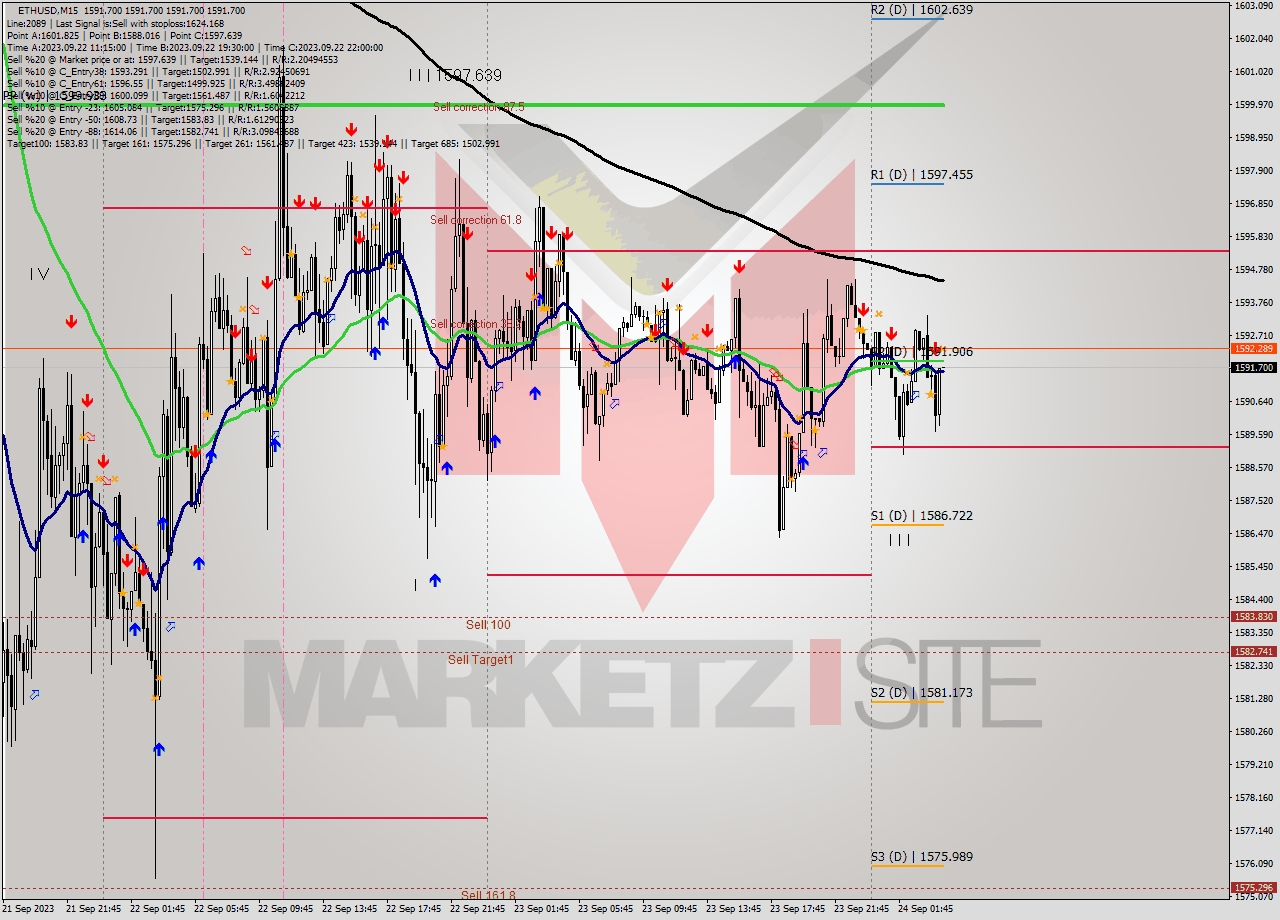Click the 1597.639 wave label text
The height and width of the screenshot is (920, 1280).
click(x=469, y=76)
